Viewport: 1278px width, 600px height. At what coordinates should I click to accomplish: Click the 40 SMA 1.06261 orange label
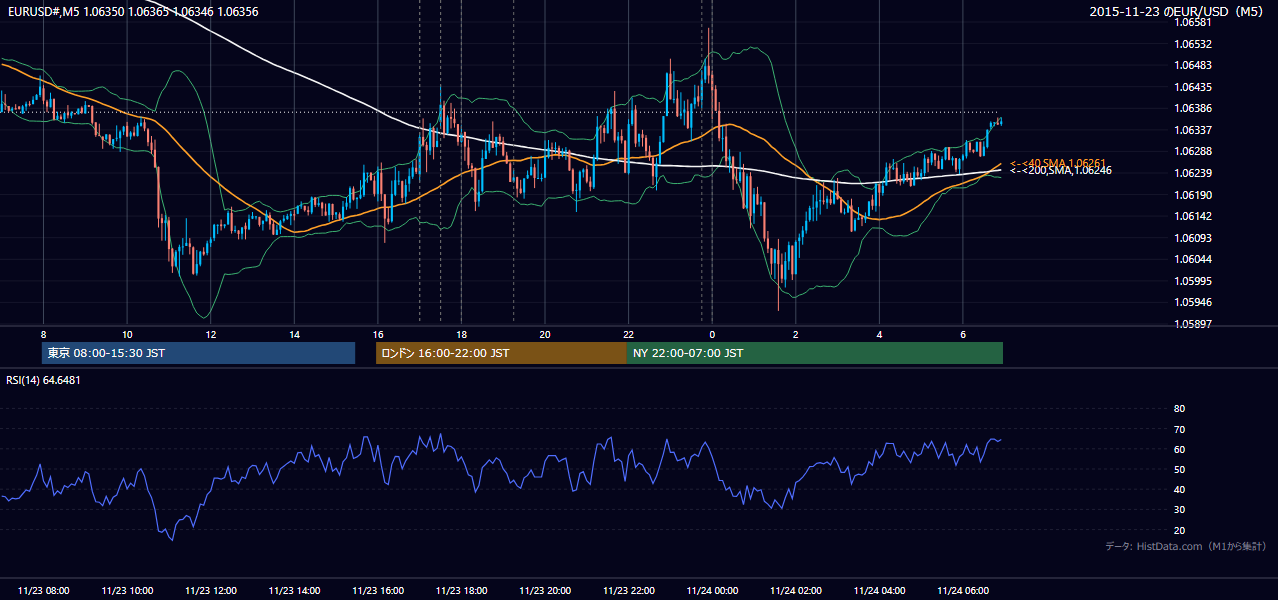1057,162
